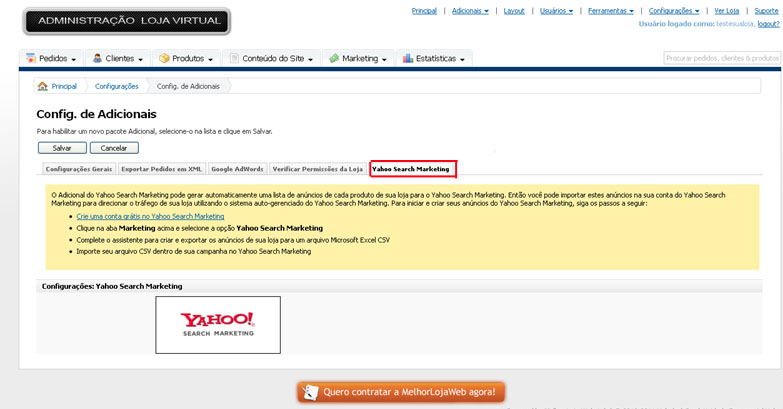Screen dimensions: 783x409
Task: Click the Marketing tag icon
Action: point(334,58)
